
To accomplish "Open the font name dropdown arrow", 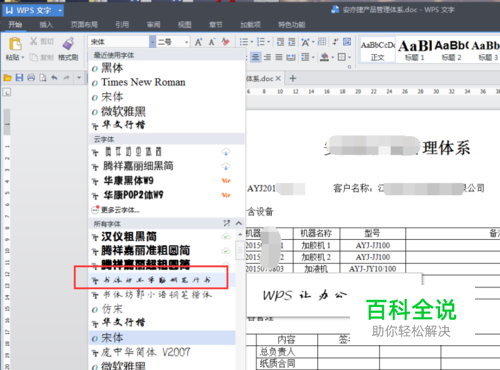I will tap(152, 42).
